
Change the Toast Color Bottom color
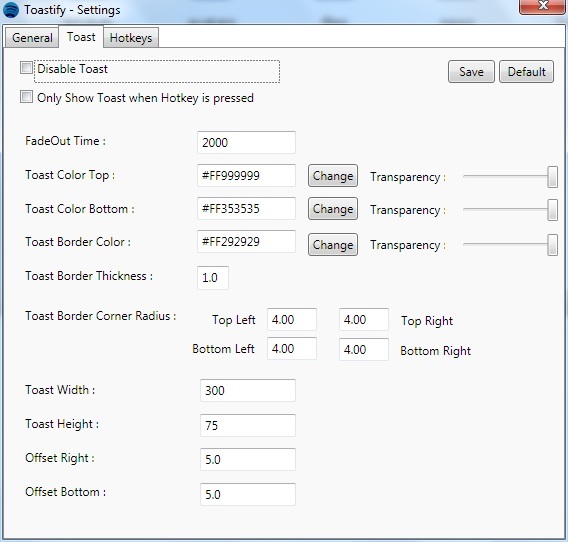tap(333, 209)
